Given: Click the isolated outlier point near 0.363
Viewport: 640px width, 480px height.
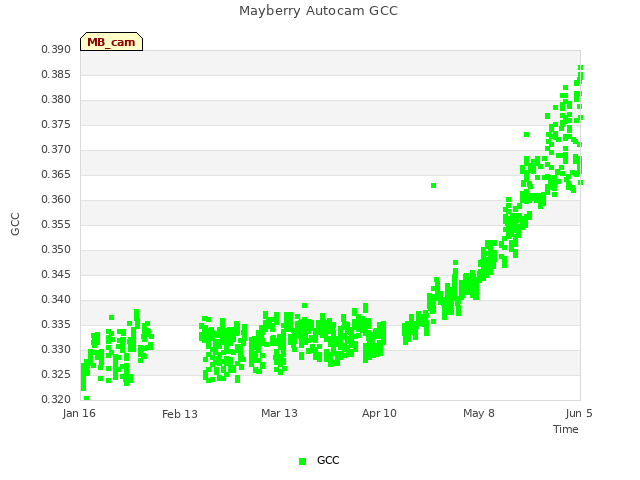Looking at the screenshot, I should pos(433,186).
